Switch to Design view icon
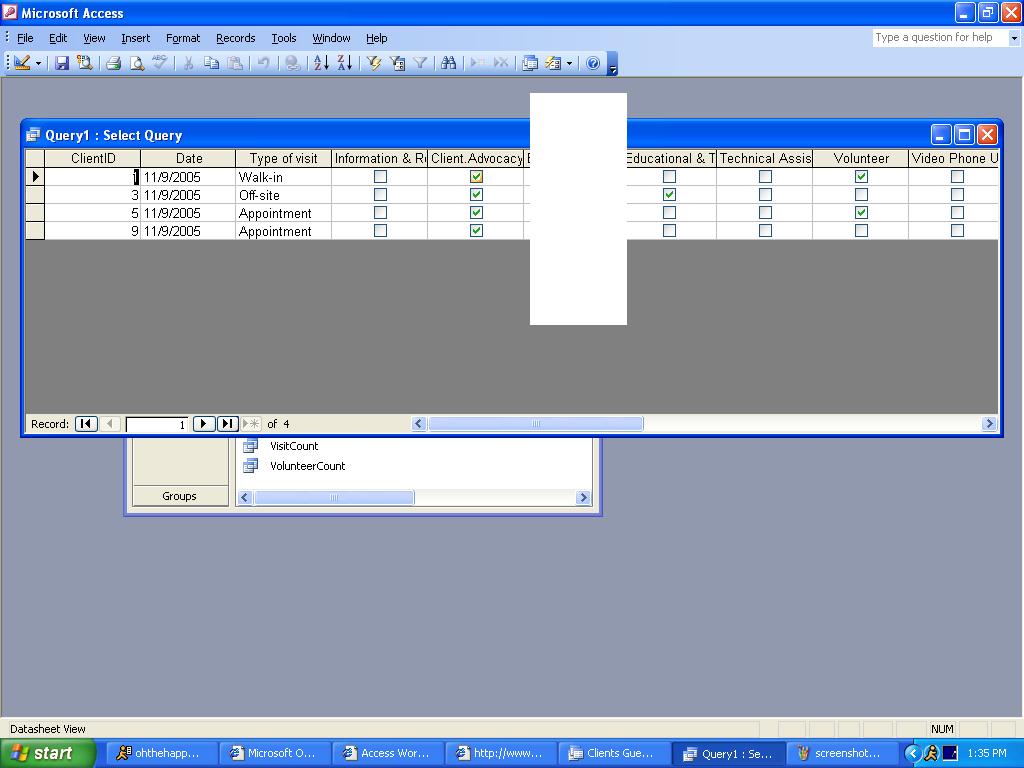 (x=22, y=63)
